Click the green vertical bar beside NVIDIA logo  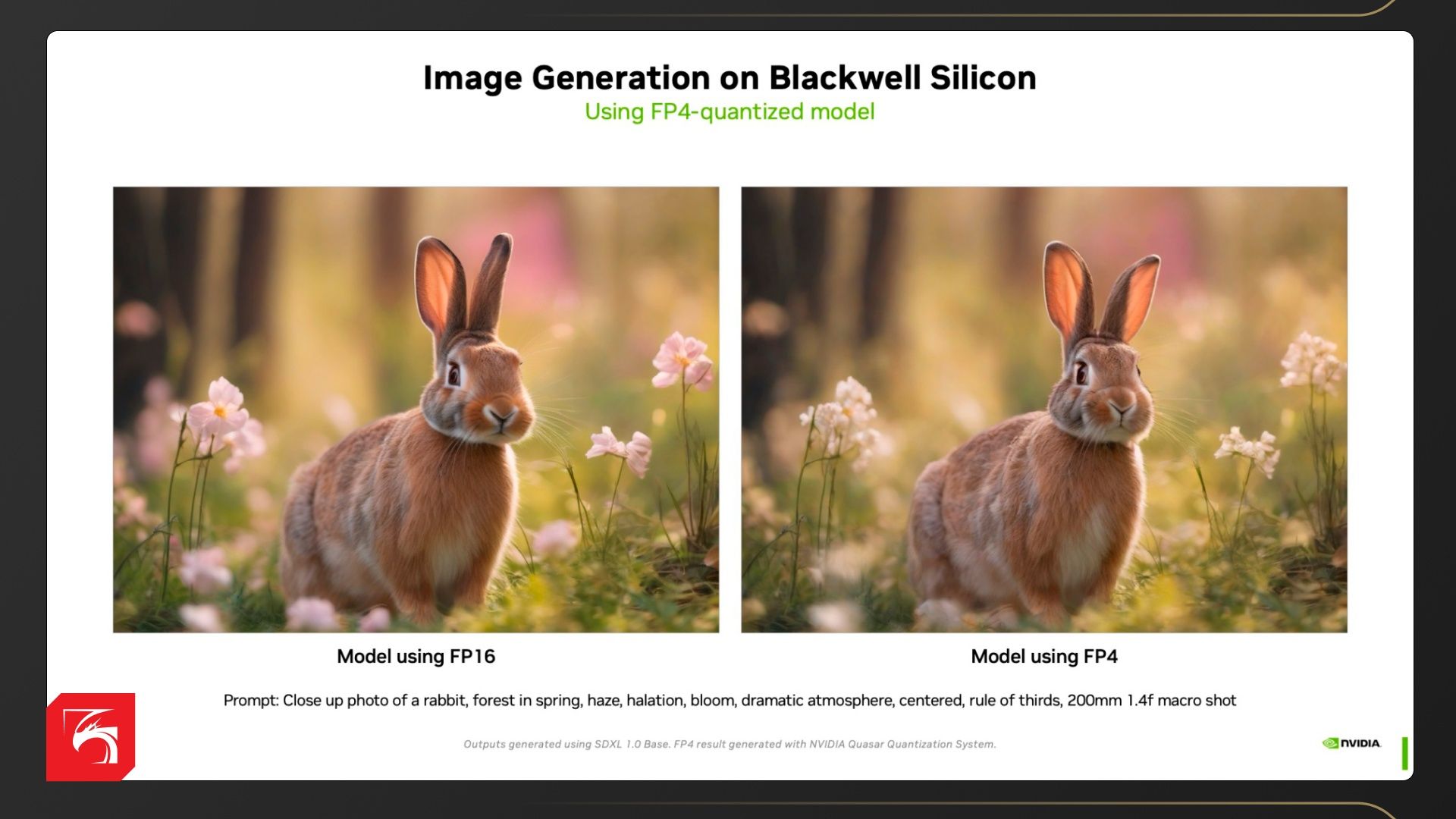(x=1404, y=753)
